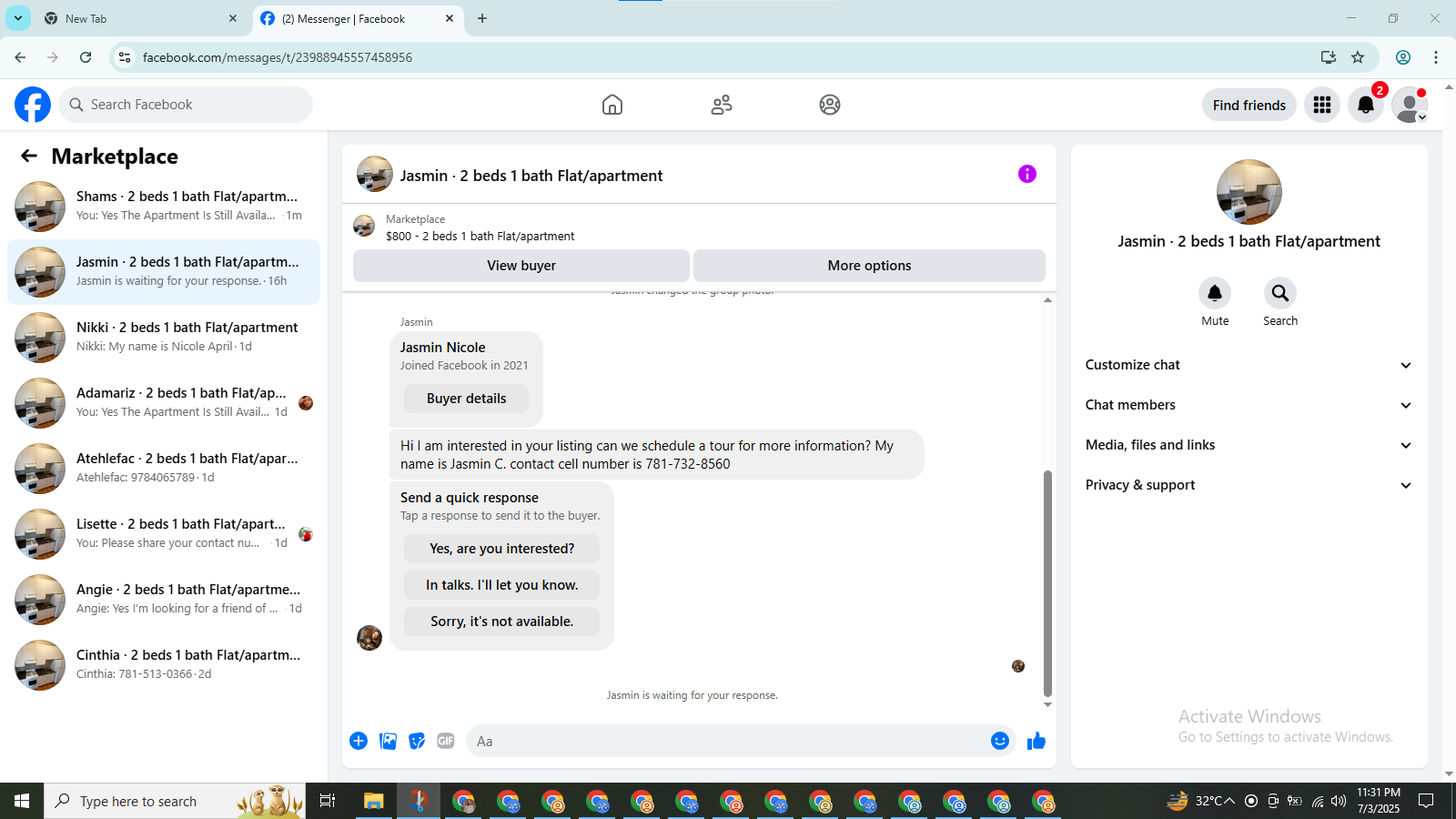Open the emoji picker smiley icon

[1000, 741]
